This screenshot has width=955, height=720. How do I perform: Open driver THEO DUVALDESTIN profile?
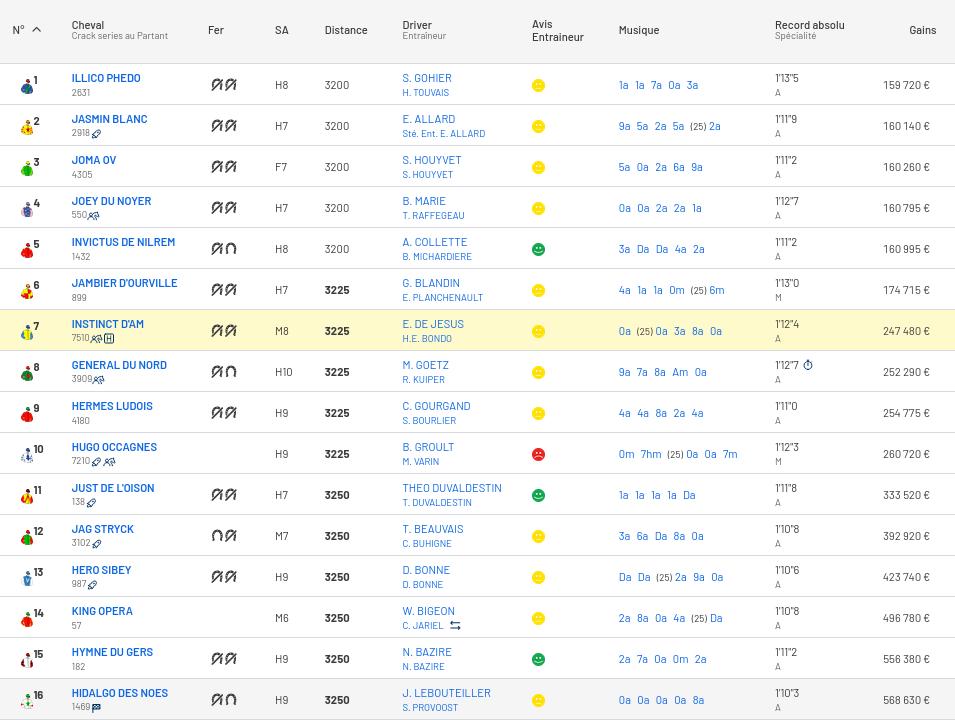coord(452,488)
